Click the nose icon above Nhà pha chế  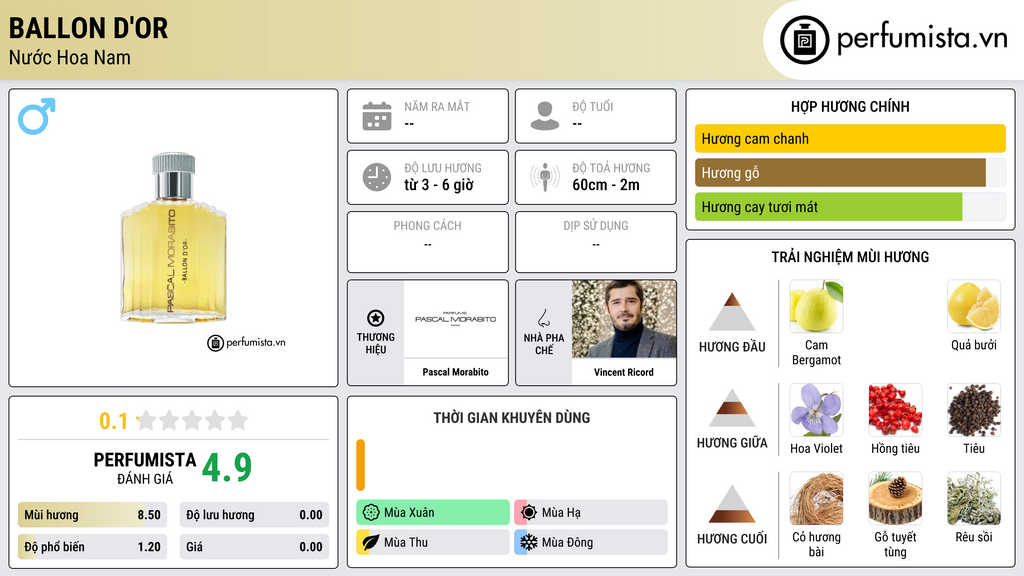543,318
